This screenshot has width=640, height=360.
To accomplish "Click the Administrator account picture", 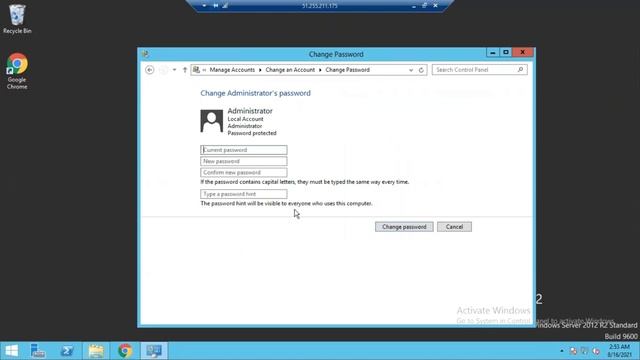I will pyautogui.click(x=211, y=121).
